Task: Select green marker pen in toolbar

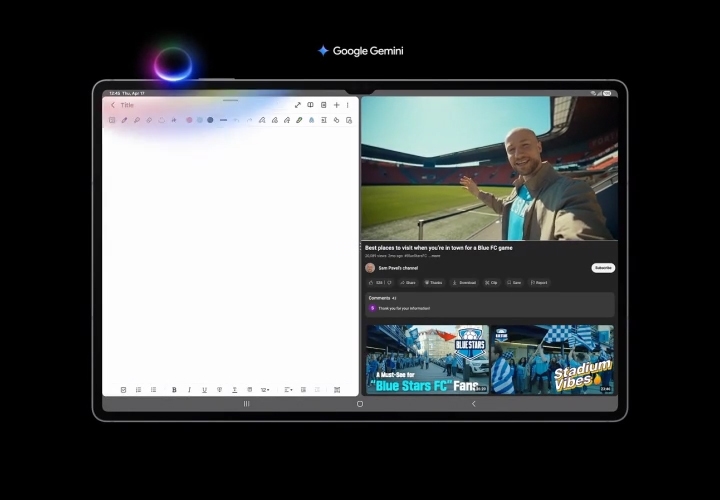Action: click(x=299, y=120)
